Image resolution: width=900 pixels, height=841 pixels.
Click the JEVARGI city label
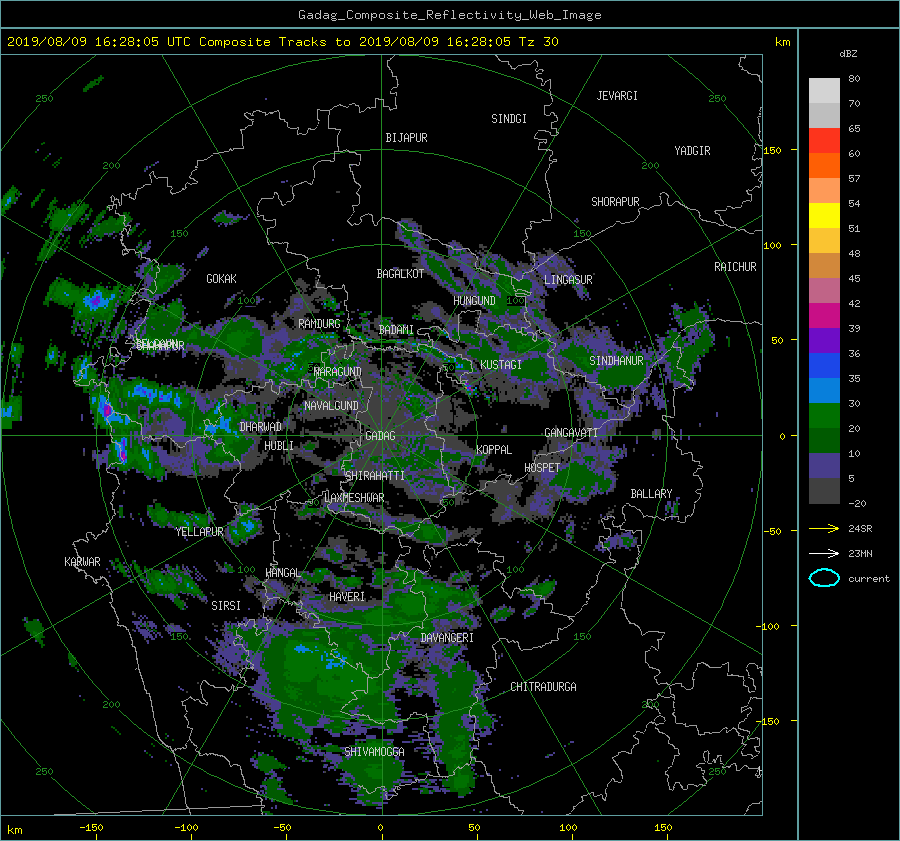tap(617, 96)
